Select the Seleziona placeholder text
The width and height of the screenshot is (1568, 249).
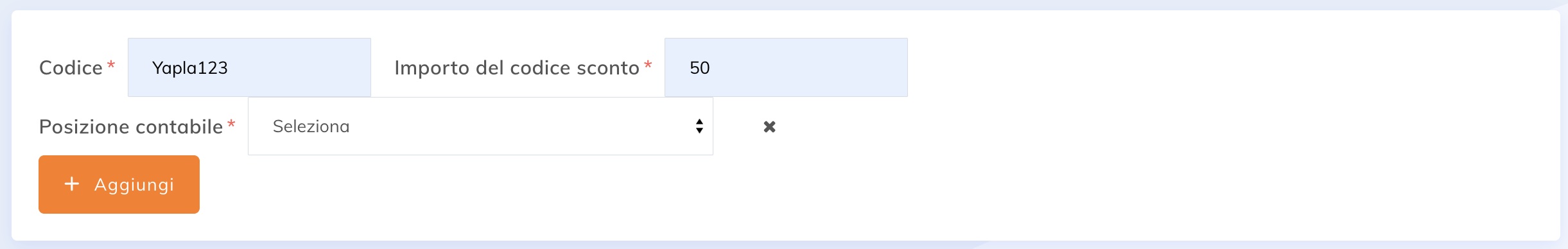[x=311, y=126]
